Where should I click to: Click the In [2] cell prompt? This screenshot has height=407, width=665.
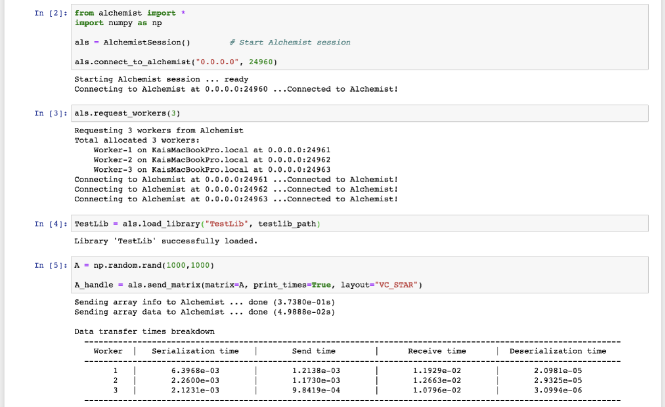pos(50,12)
